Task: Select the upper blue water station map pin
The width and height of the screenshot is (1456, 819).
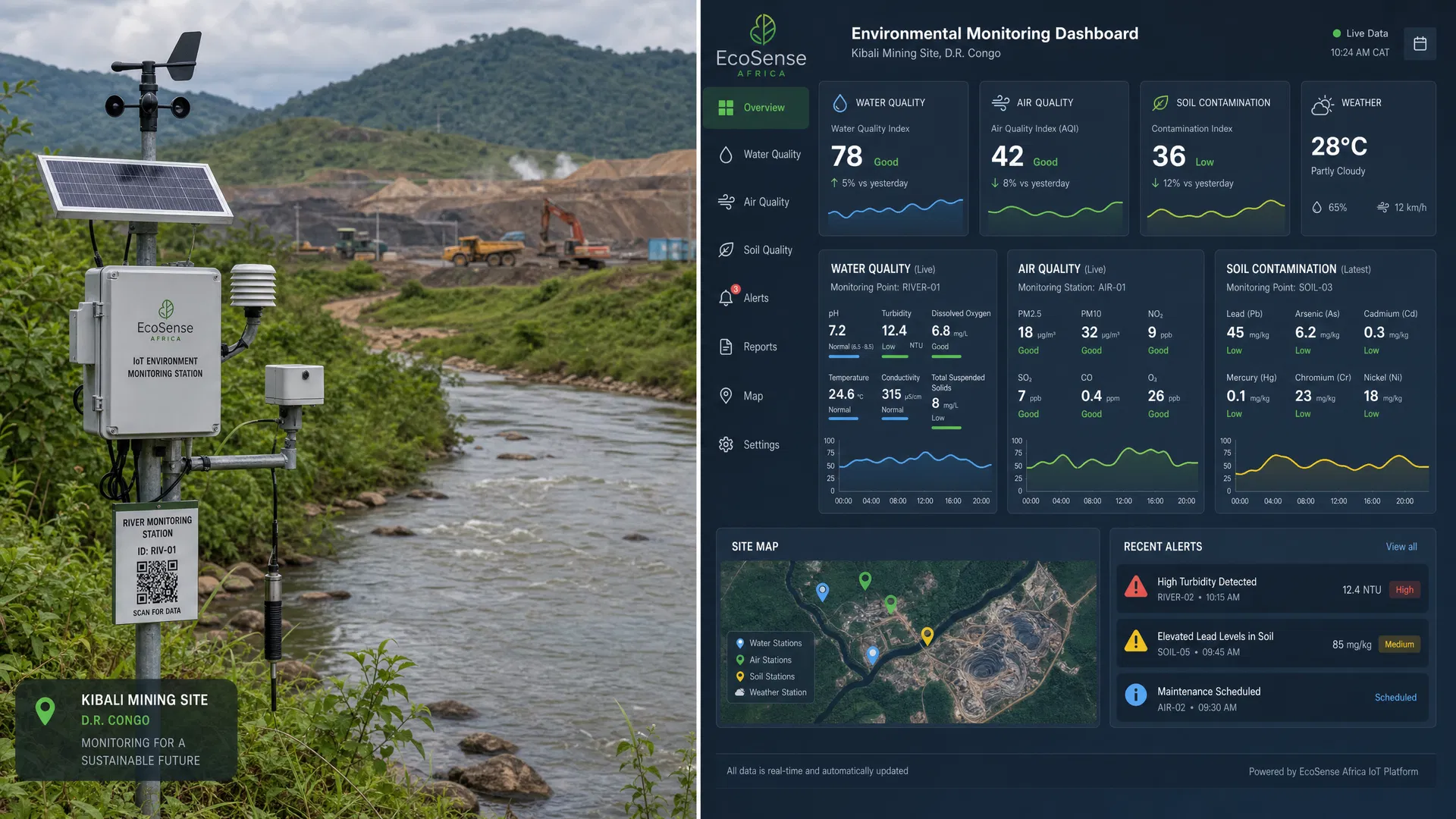Action: point(822,591)
